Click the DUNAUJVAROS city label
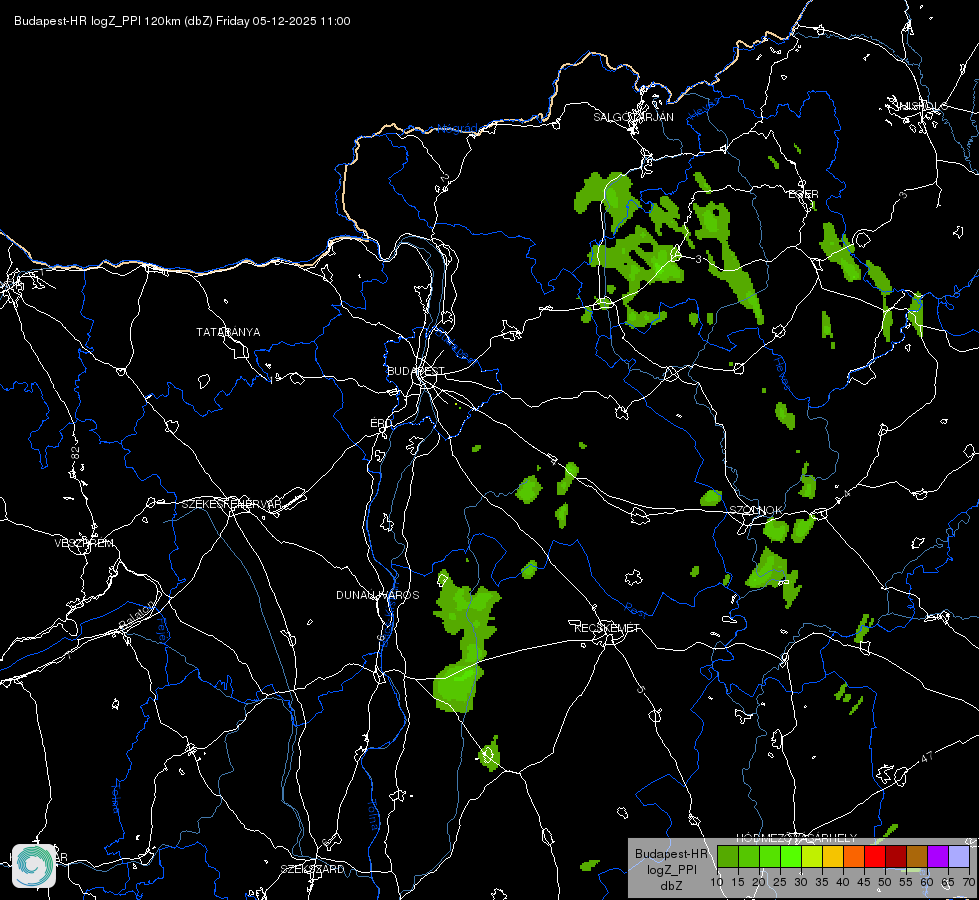Viewport: 979px width, 900px height. [x=377, y=595]
